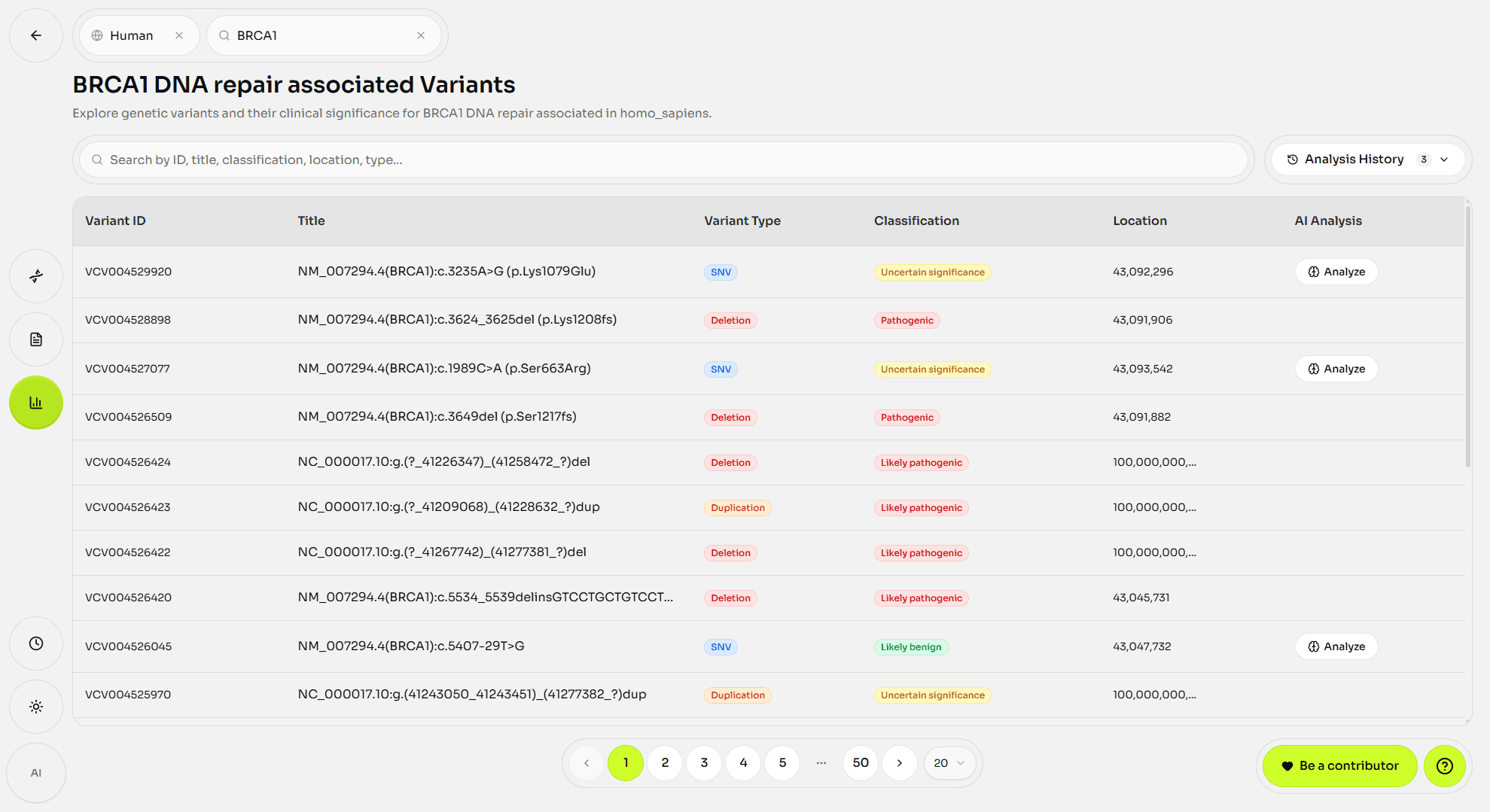Open the AI sidebar button

pyautogui.click(x=36, y=773)
